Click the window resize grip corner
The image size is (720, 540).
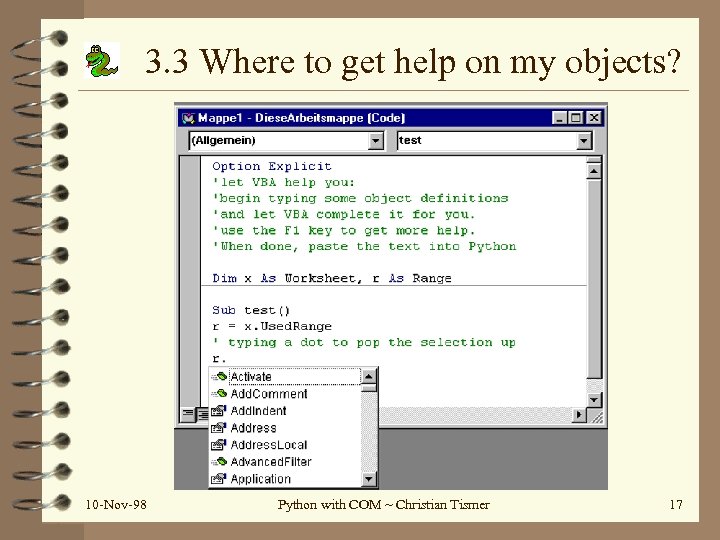click(596, 416)
